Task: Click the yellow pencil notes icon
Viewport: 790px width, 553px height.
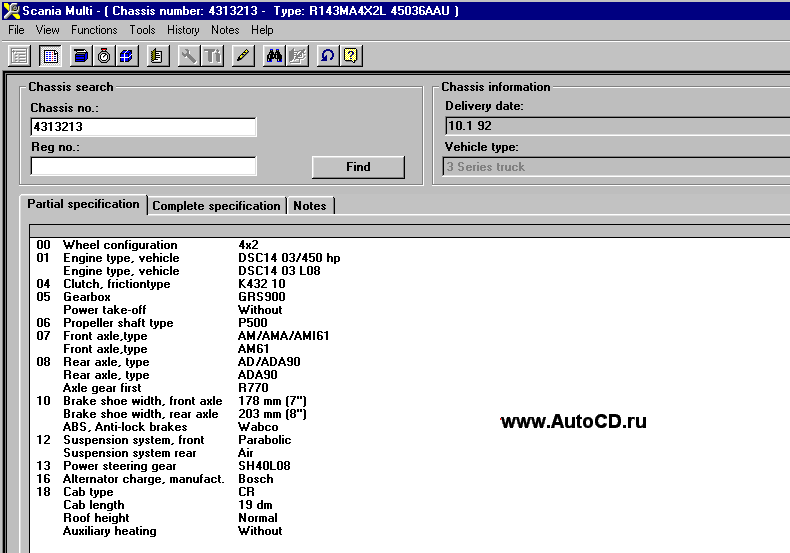Action: point(243,55)
